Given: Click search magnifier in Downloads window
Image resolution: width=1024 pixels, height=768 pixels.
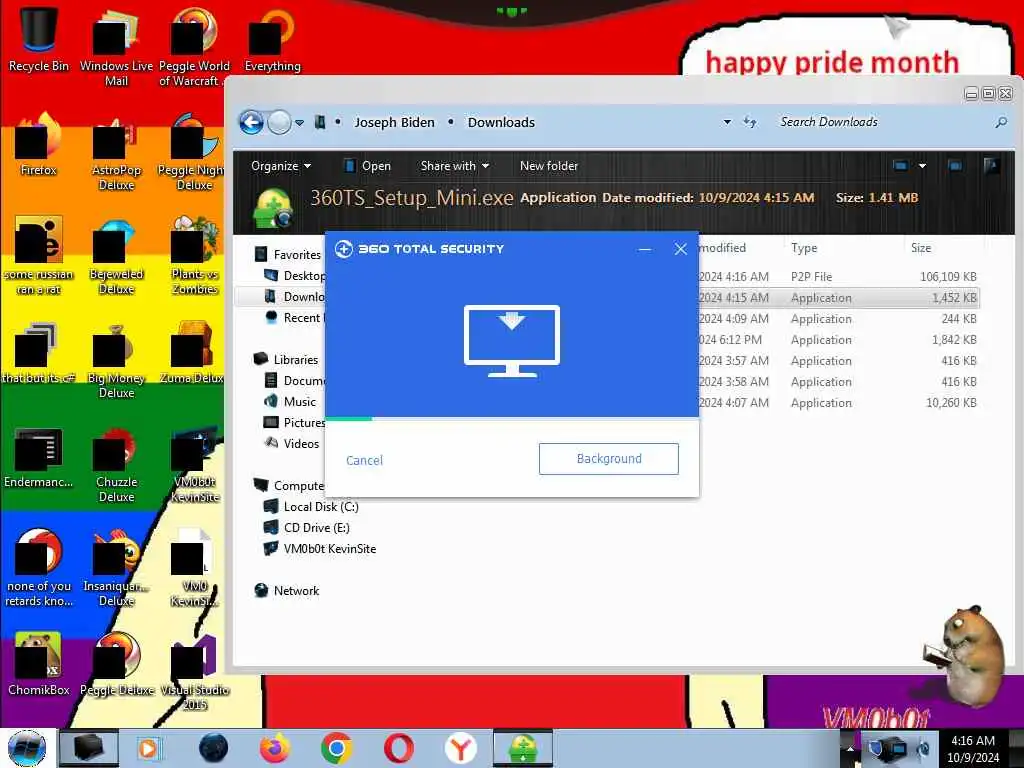Looking at the screenshot, I should 1000,122.
